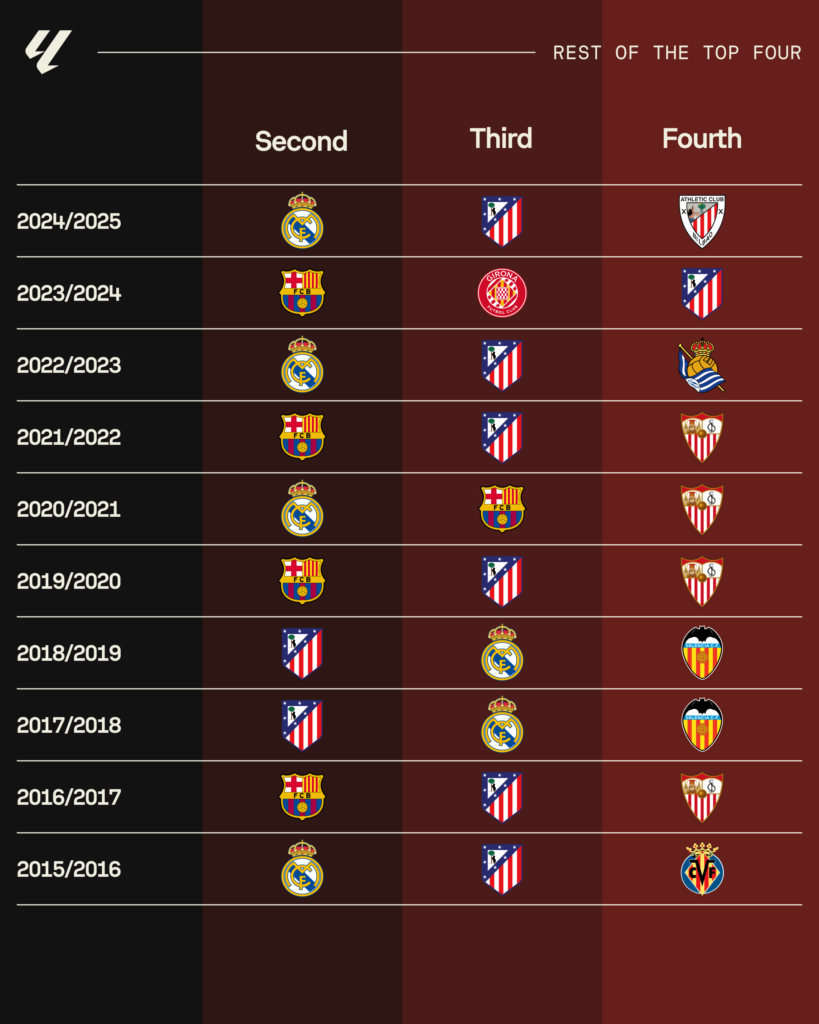Click the REST OF THE TOP FOUR title
819x1024 pixels.
coord(677,53)
